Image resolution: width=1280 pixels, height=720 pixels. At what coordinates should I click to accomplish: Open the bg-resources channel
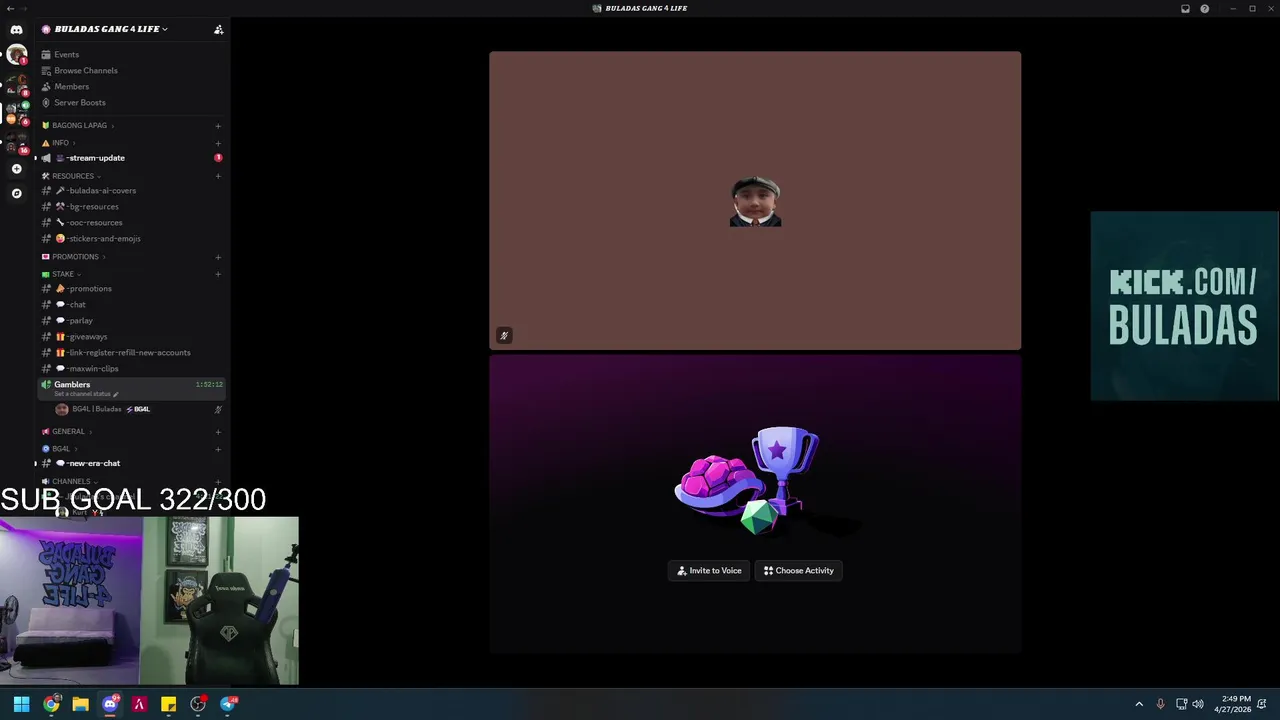coord(131,206)
